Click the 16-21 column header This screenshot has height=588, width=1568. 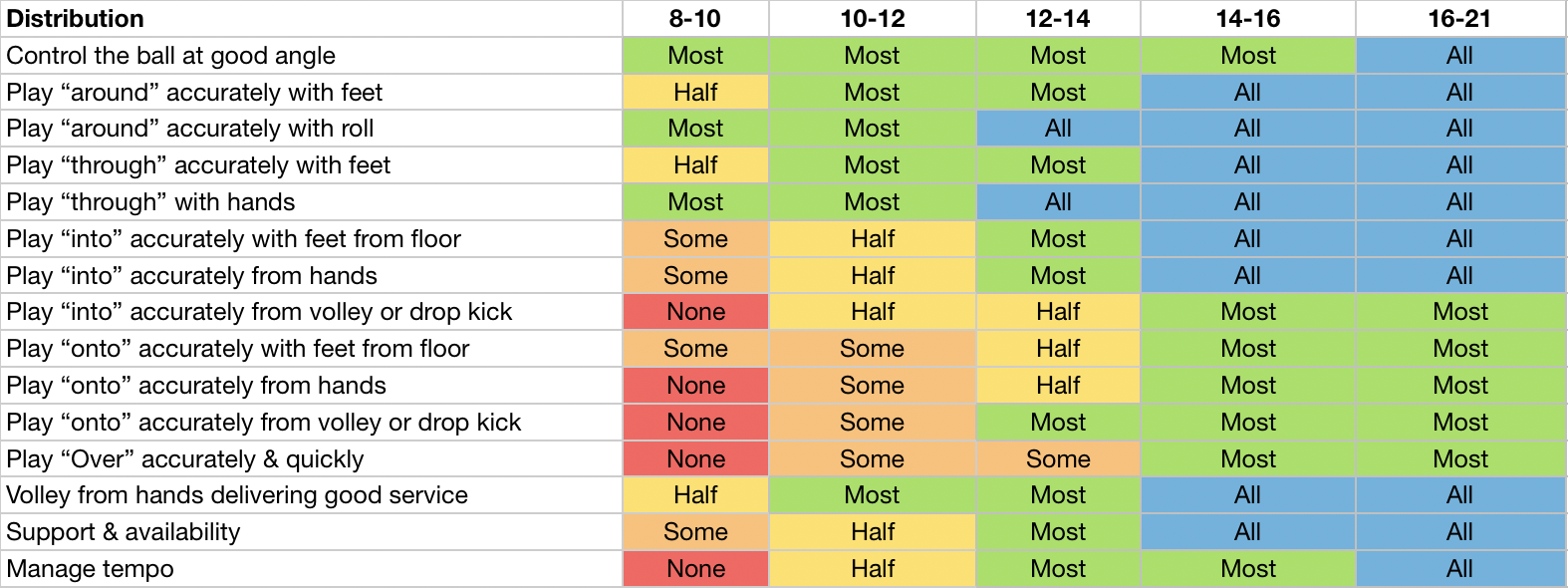click(x=1459, y=19)
